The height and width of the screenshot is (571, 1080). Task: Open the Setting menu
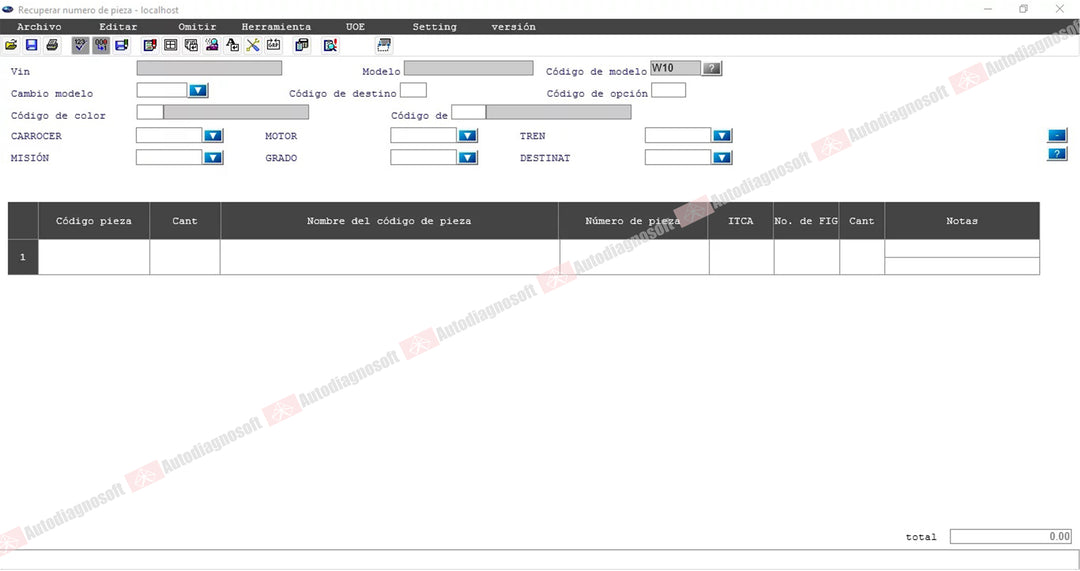(x=434, y=27)
